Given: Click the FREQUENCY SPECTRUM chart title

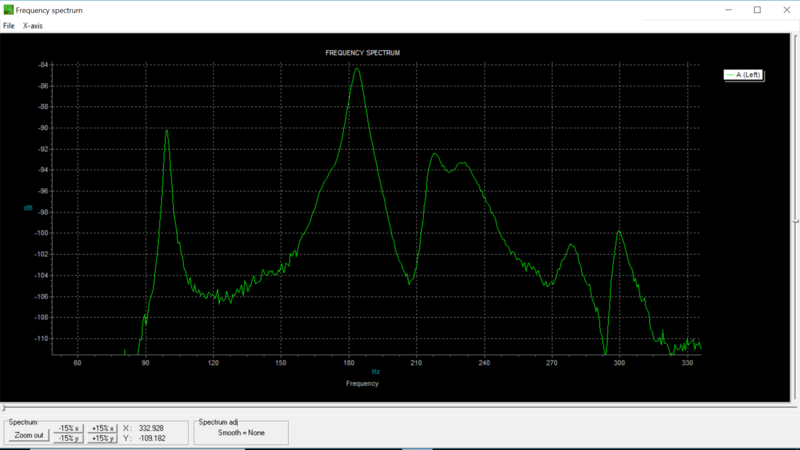Looking at the screenshot, I should point(363,53).
